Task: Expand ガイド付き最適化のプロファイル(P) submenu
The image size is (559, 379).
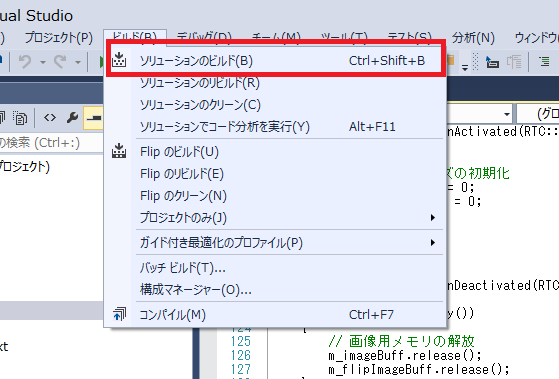Action: click(275, 243)
